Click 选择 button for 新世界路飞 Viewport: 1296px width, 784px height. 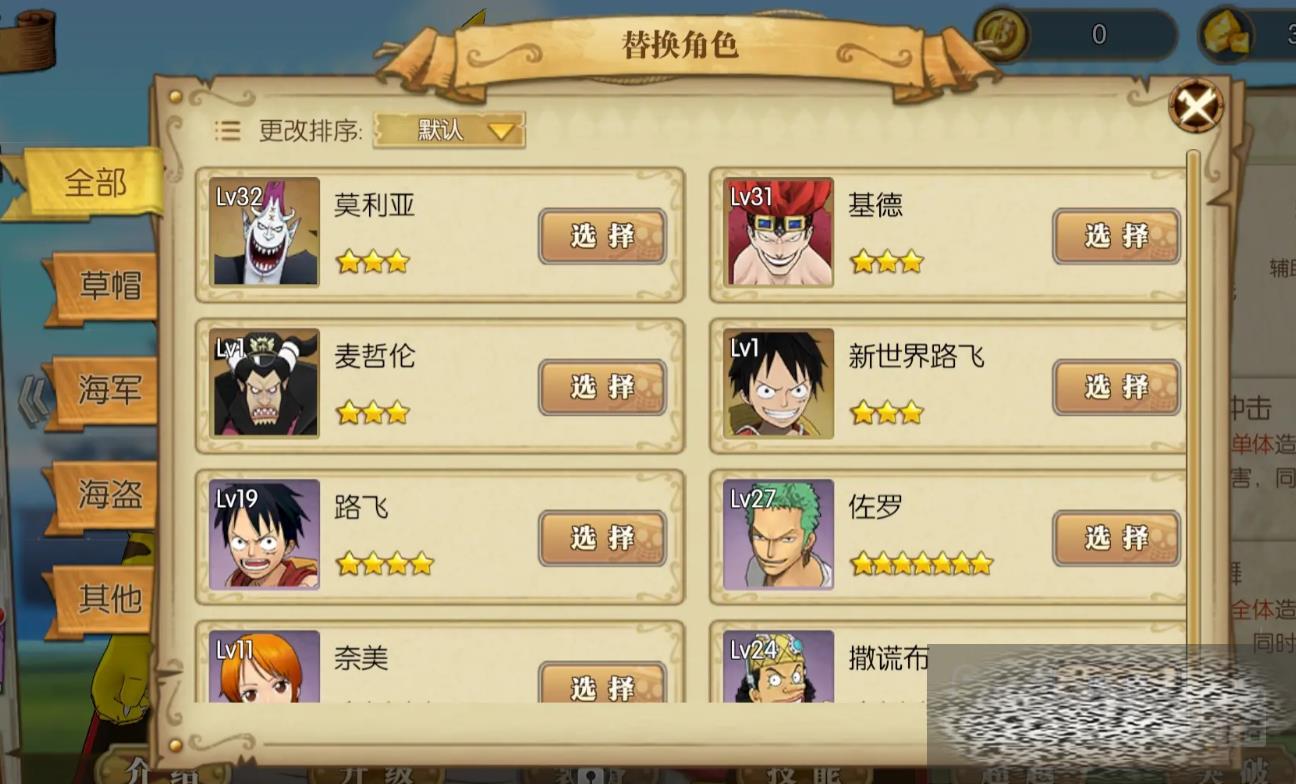(x=1117, y=387)
